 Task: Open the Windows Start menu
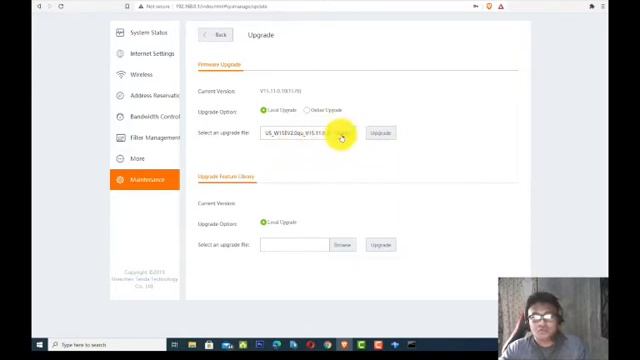coord(40,345)
